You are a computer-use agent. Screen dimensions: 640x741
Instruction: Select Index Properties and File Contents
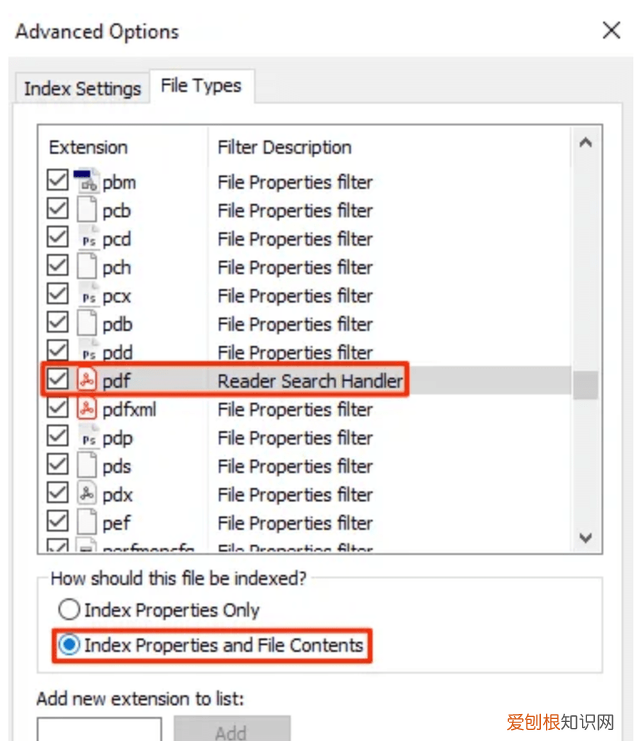click(69, 645)
